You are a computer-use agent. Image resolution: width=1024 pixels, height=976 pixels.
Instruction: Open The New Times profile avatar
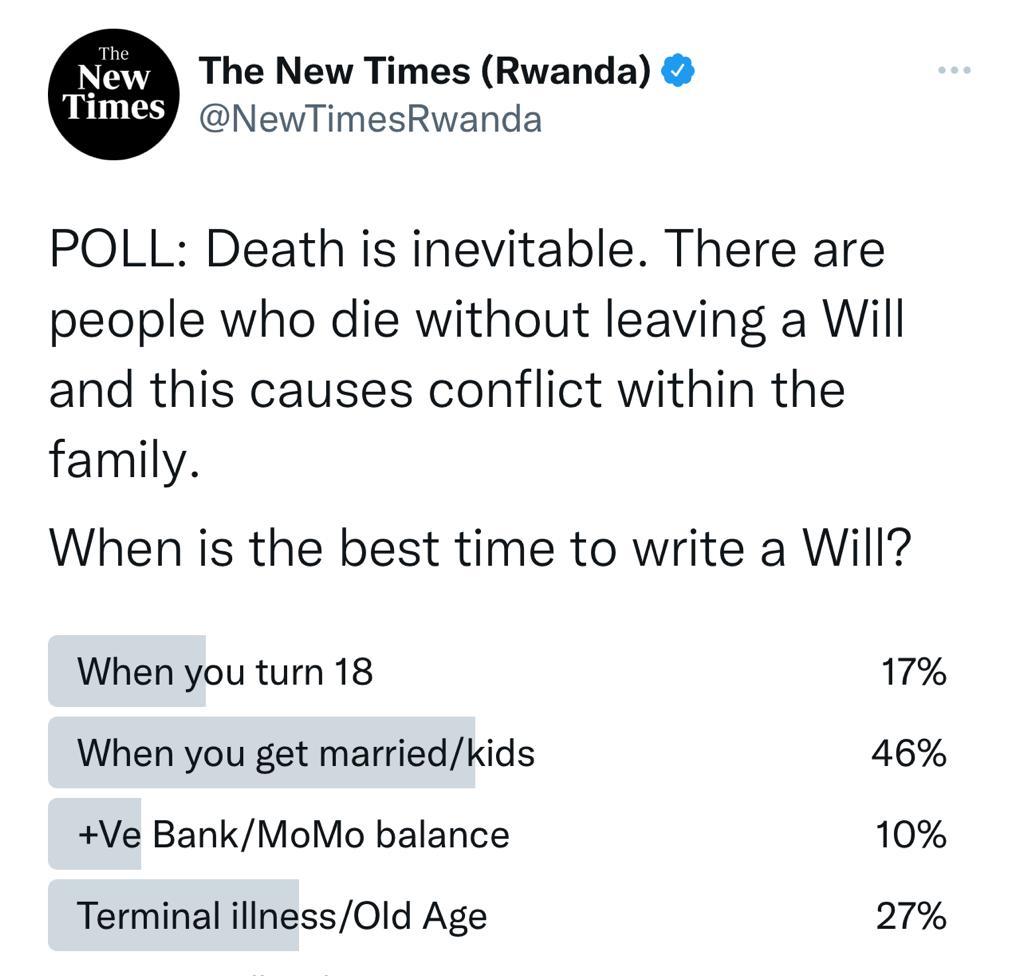[x=112, y=94]
